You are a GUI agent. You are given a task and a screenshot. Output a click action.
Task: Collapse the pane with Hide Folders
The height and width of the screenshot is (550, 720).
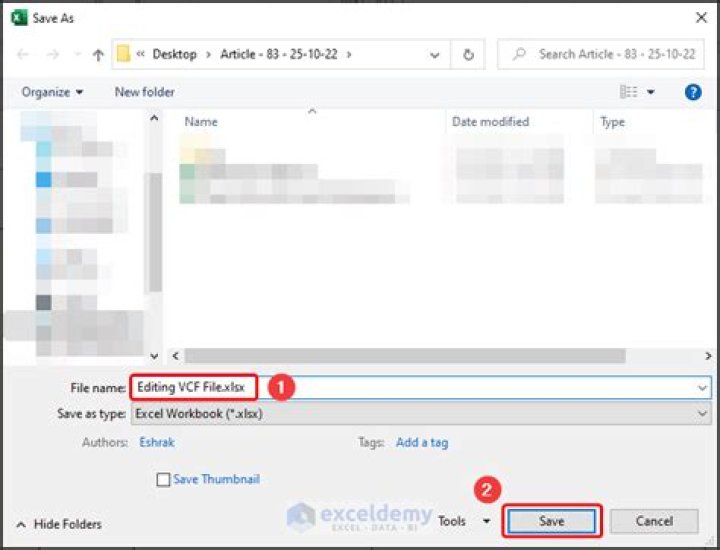59,524
